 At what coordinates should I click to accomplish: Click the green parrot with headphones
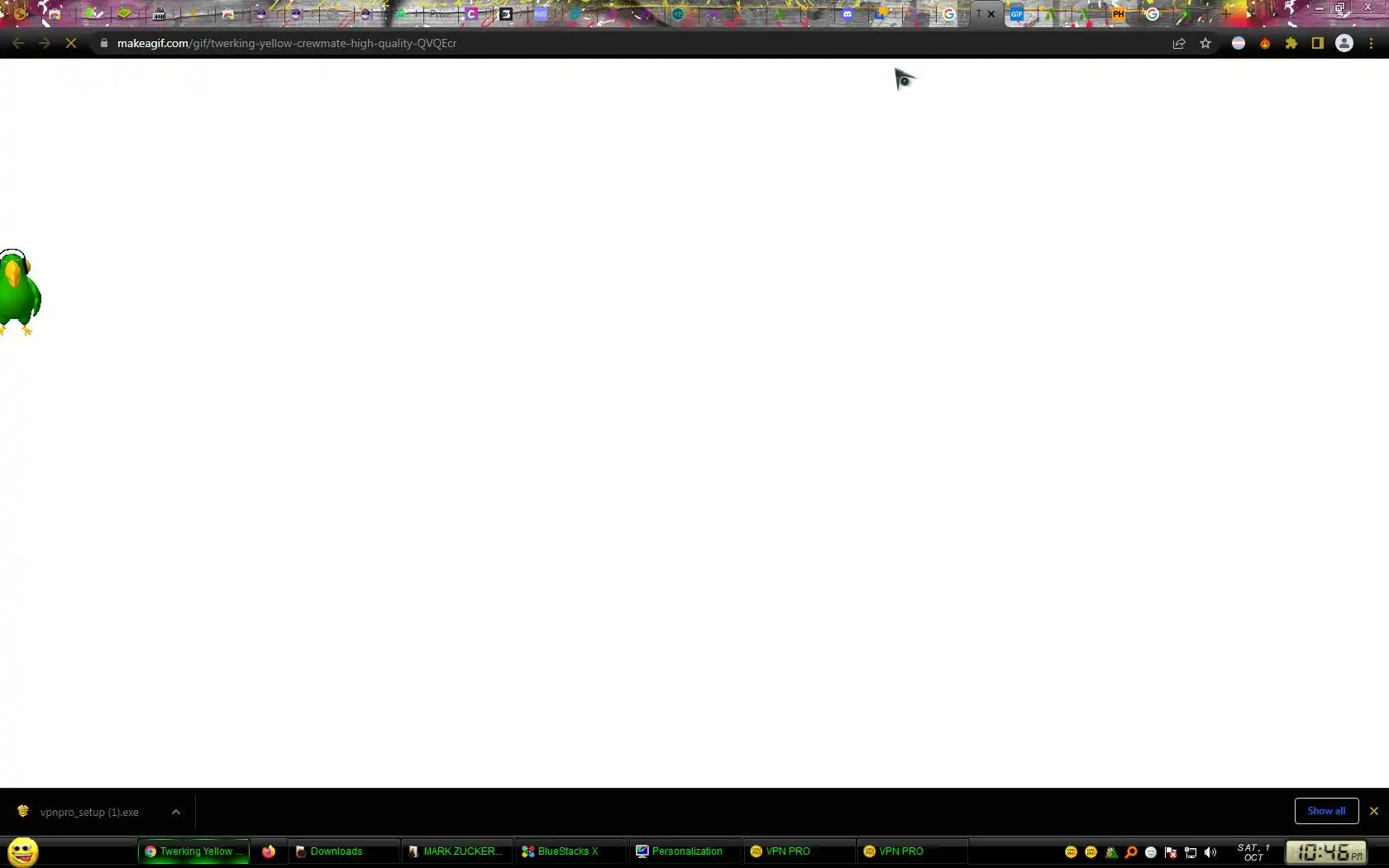coord(20,292)
